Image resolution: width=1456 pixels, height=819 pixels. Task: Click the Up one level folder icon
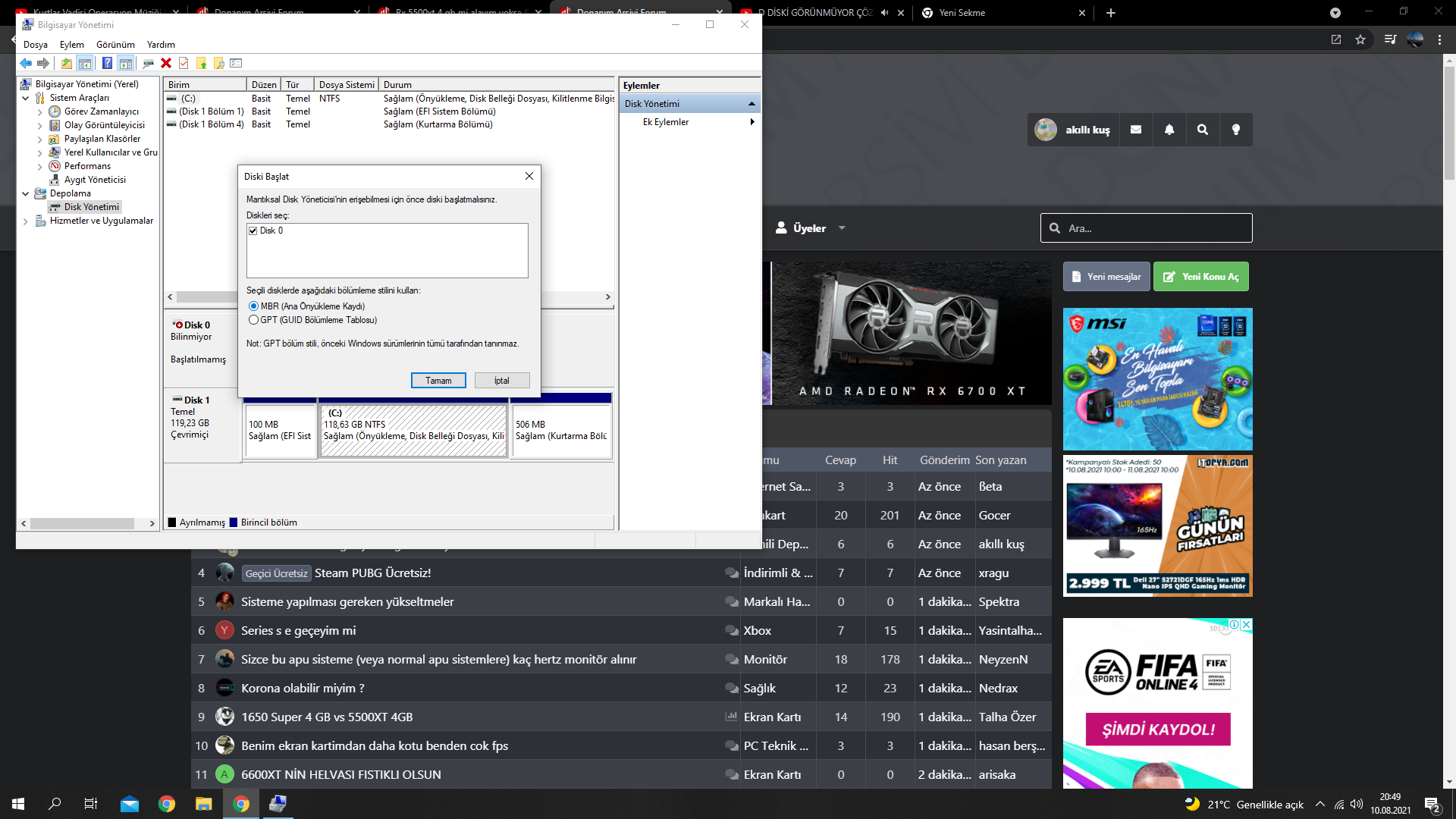coord(67,64)
